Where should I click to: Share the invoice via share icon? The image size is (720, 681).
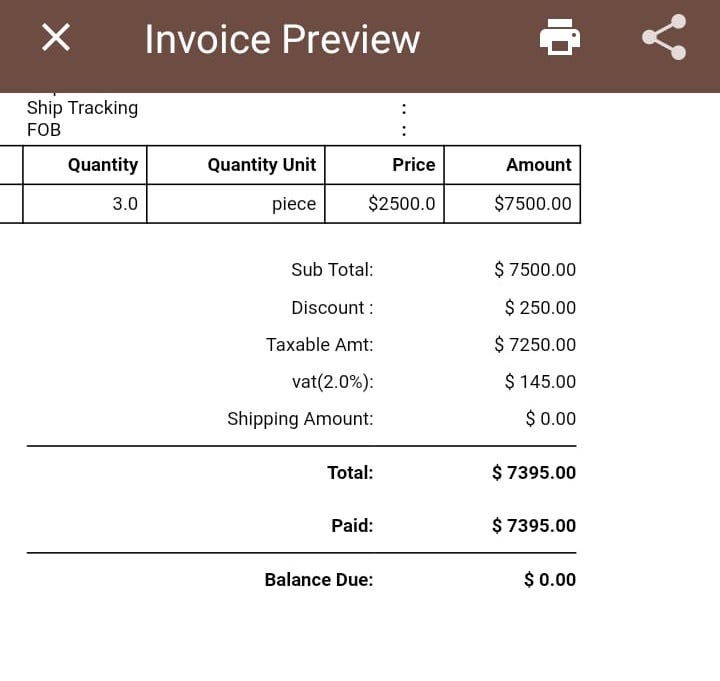click(x=664, y=37)
